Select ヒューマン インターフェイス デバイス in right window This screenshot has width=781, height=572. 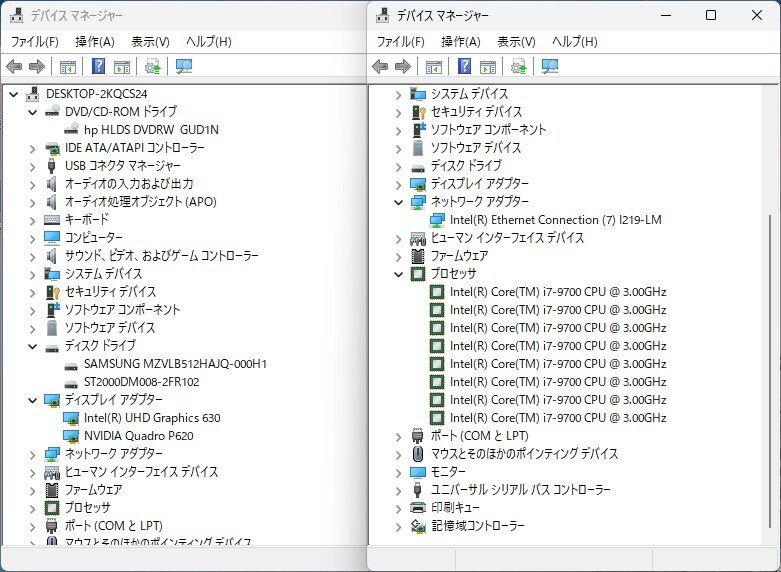tap(507, 238)
